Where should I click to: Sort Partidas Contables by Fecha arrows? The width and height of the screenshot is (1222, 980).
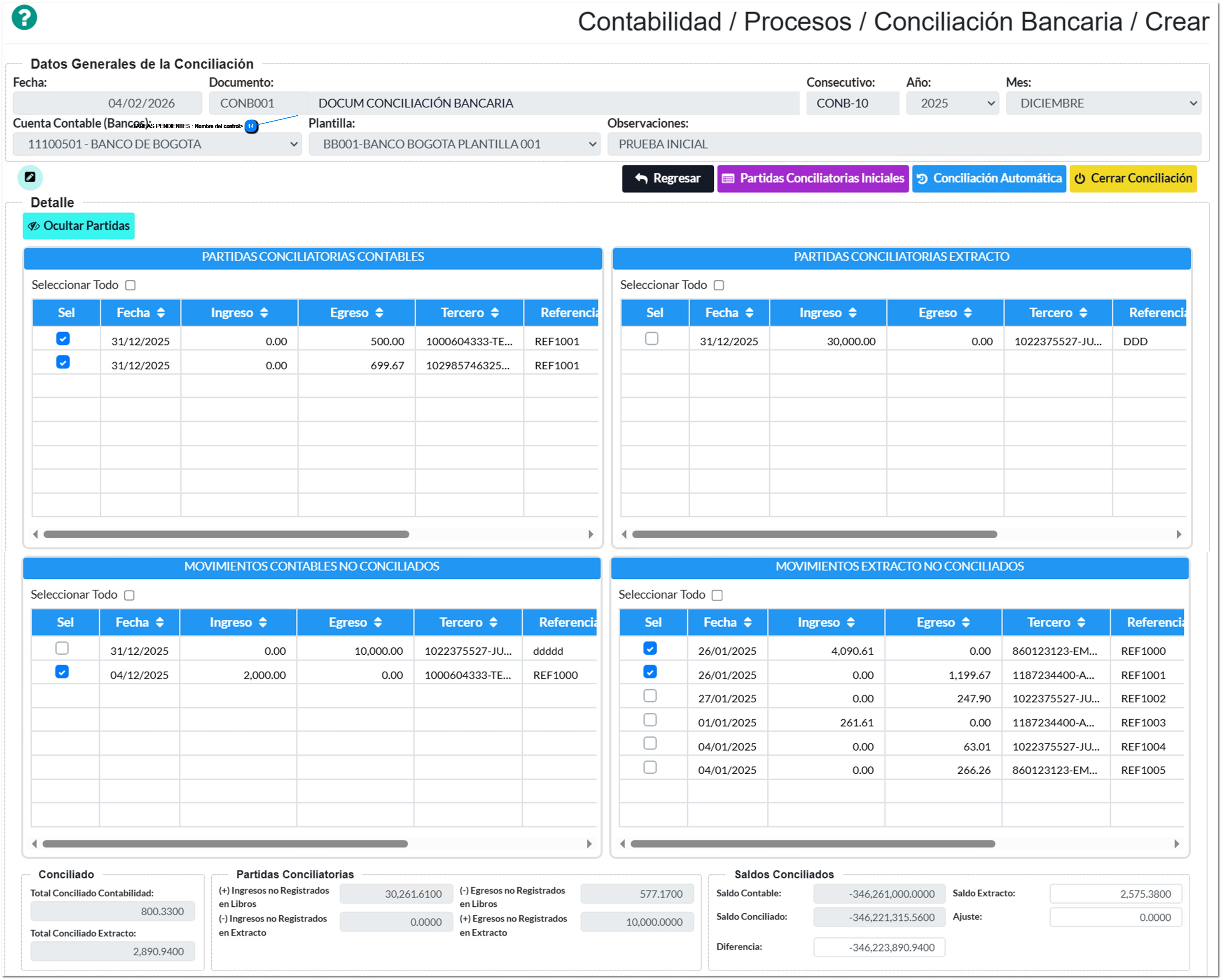click(161, 313)
